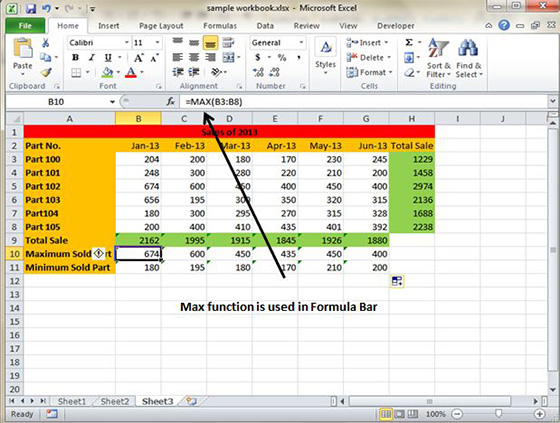The image size is (560, 423).
Task: Click Increase Decimal icon
Action: [258, 73]
